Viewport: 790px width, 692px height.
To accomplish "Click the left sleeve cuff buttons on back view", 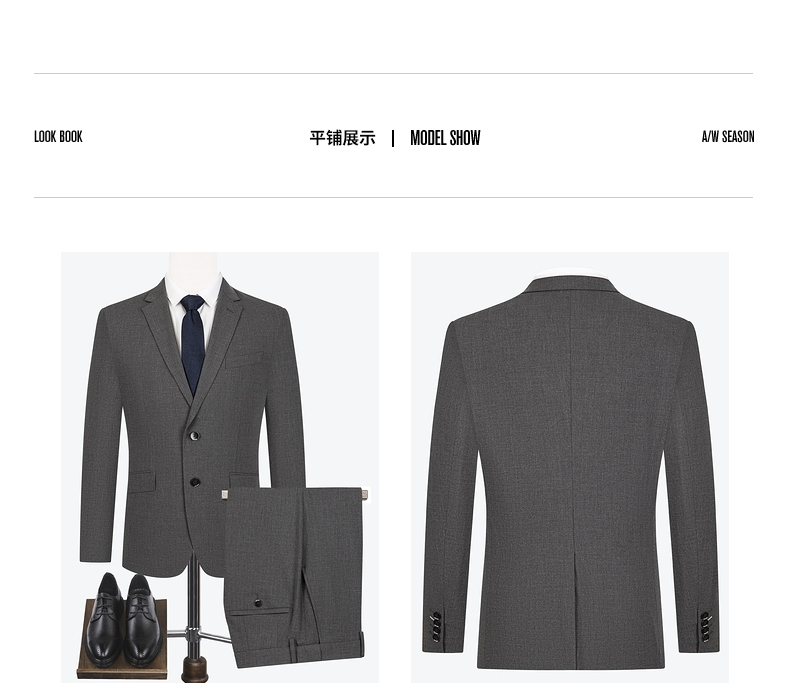I will 436,626.
